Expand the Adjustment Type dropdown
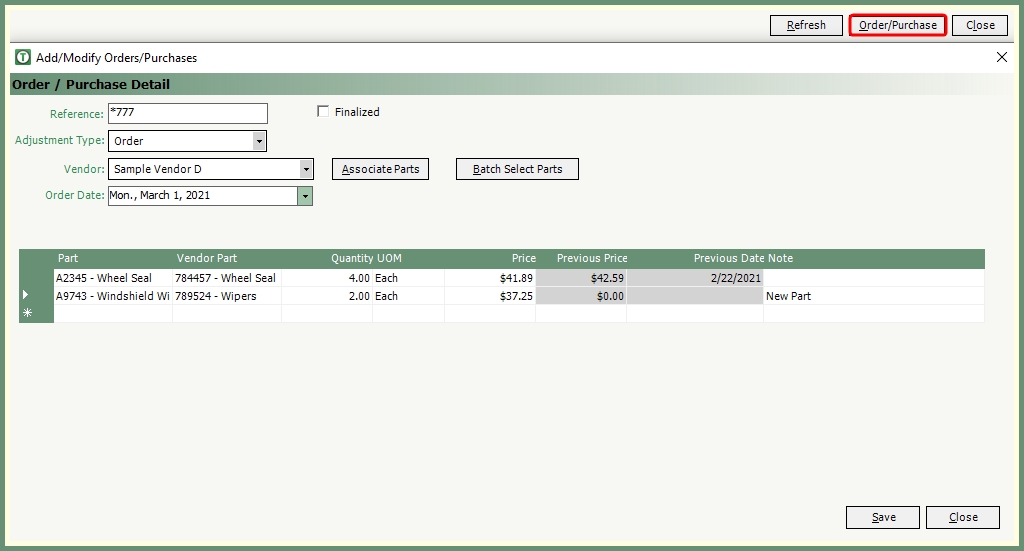 coord(259,141)
